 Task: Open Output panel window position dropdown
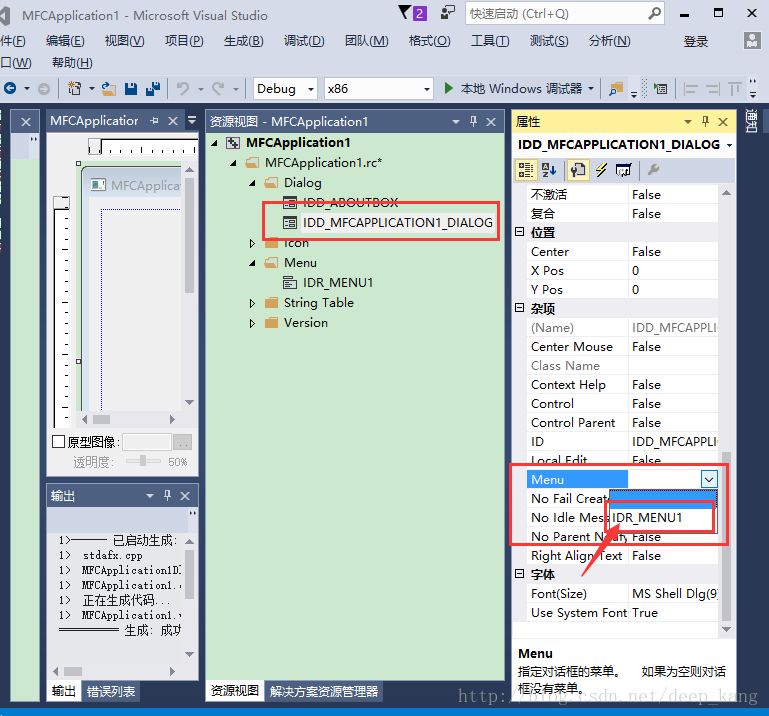pos(150,496)
